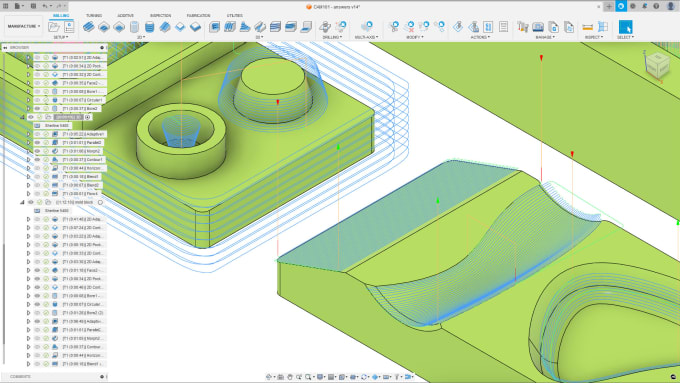This screenshot has height=383, width=680.
Task: Toggle eye of Morph2 in highlighted setup
Action: pos(37,151)
